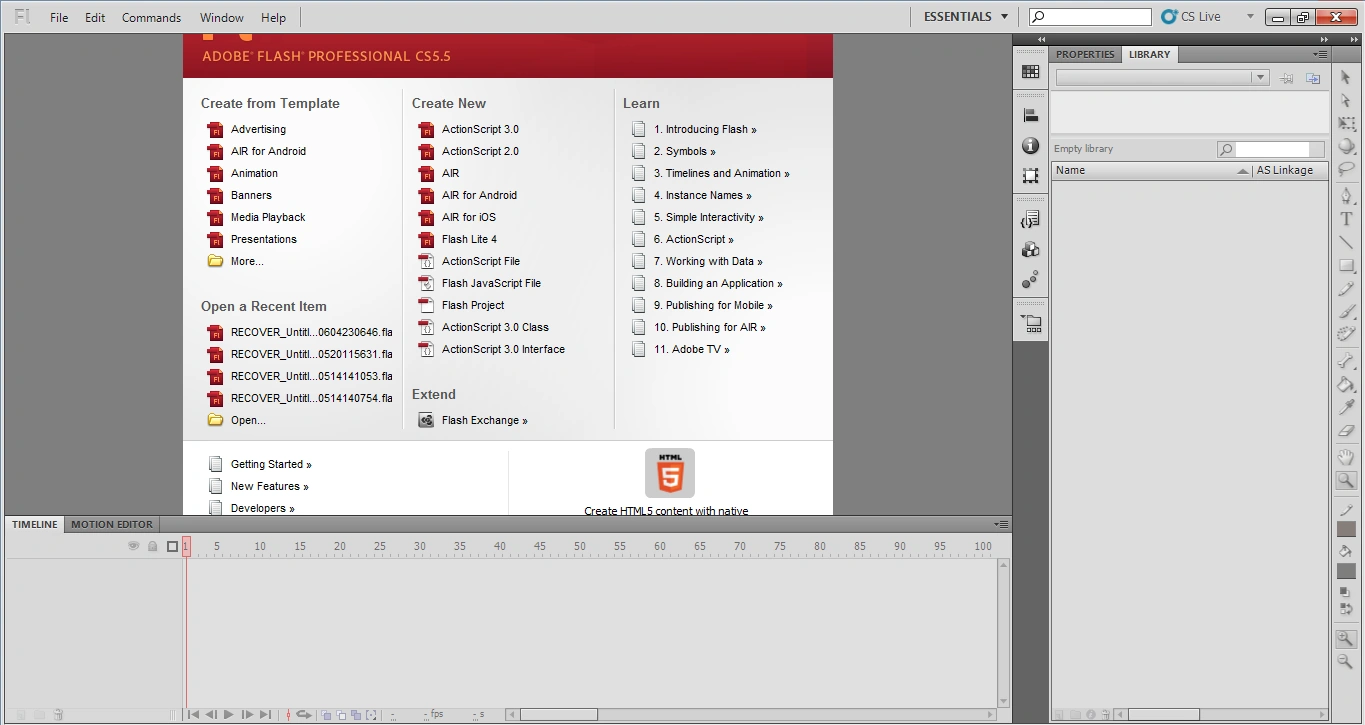Select the Rectangle tool
Viewport: 1365px width, 725px height.
point(1346,266)
